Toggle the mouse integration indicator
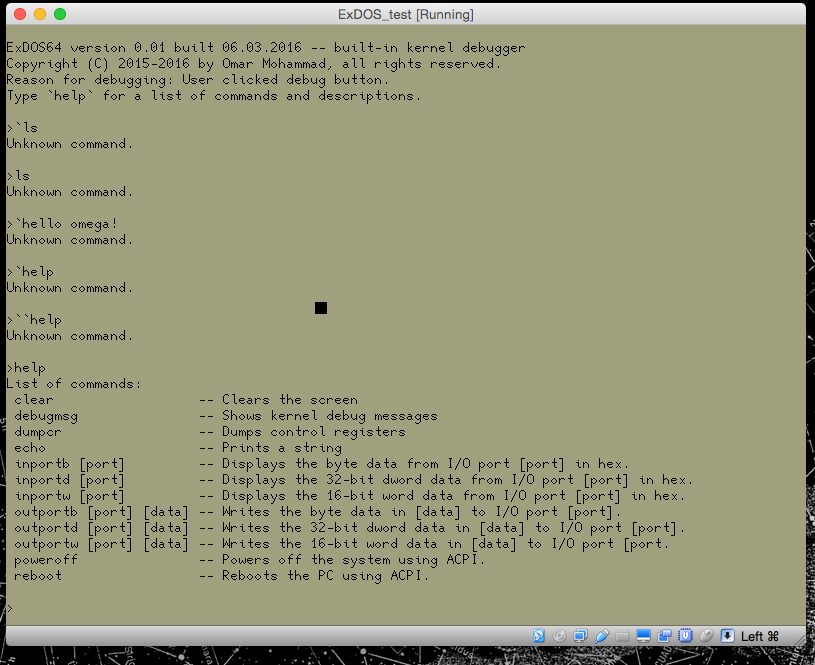This screenshot has width=815, height=665. pos(706,635)
